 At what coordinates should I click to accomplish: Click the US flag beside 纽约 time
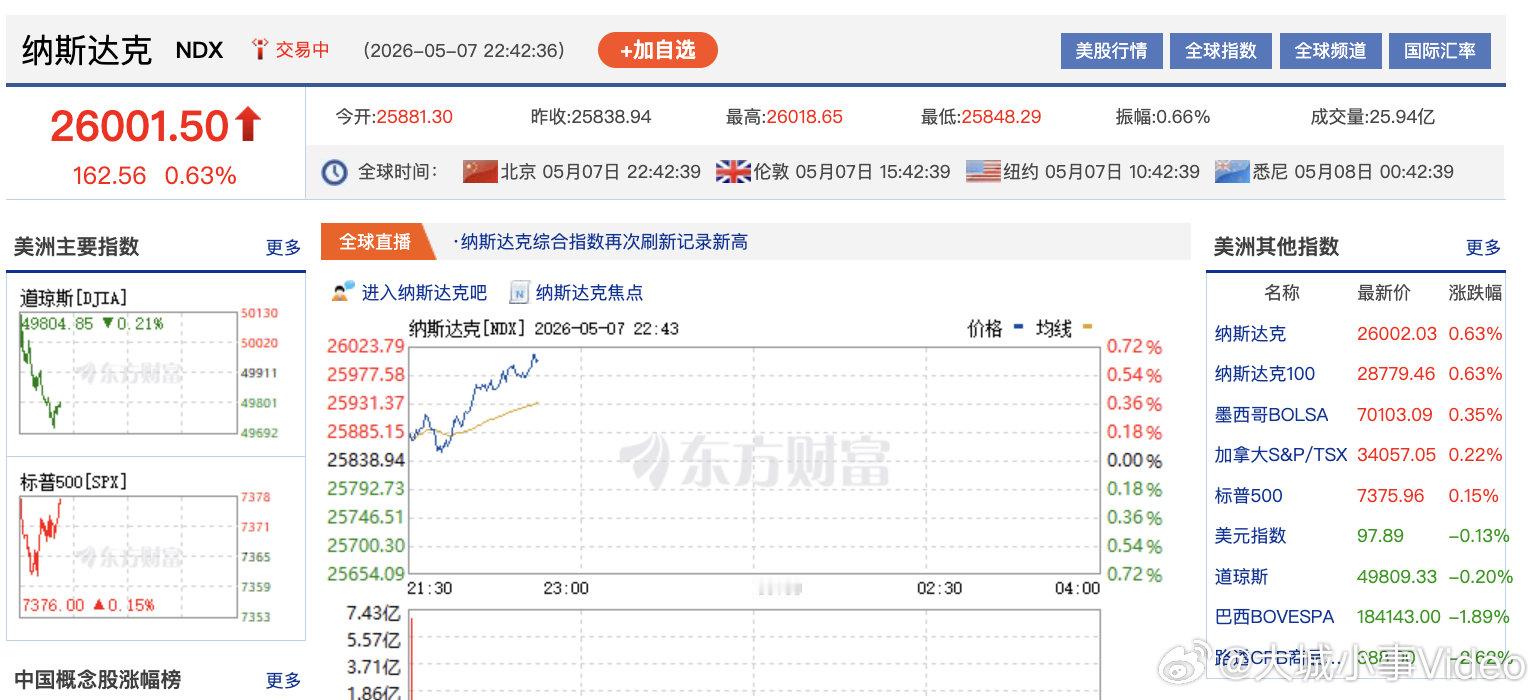click(983, 171)
